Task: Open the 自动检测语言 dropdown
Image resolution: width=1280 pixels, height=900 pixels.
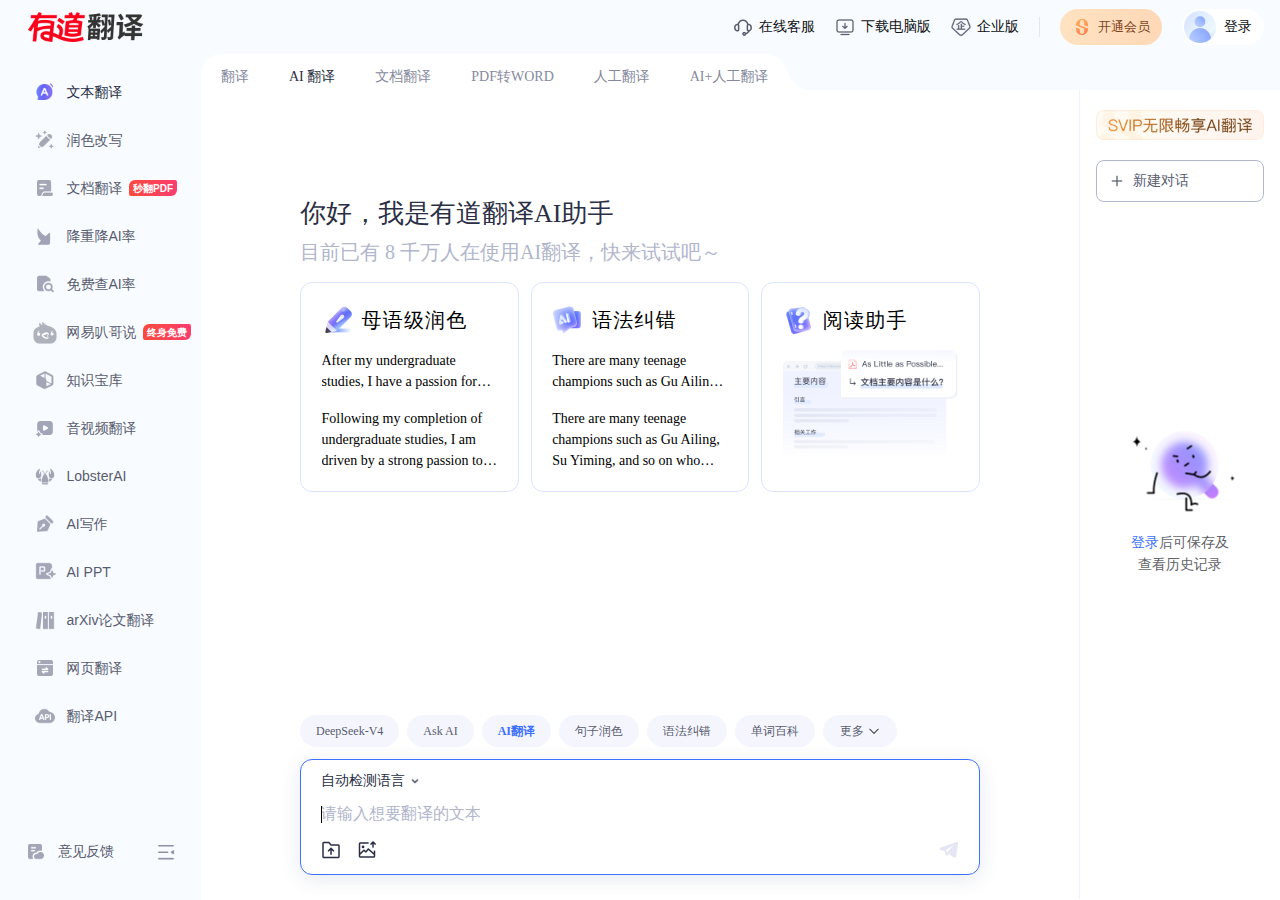Action: click(x=370, y=781)
